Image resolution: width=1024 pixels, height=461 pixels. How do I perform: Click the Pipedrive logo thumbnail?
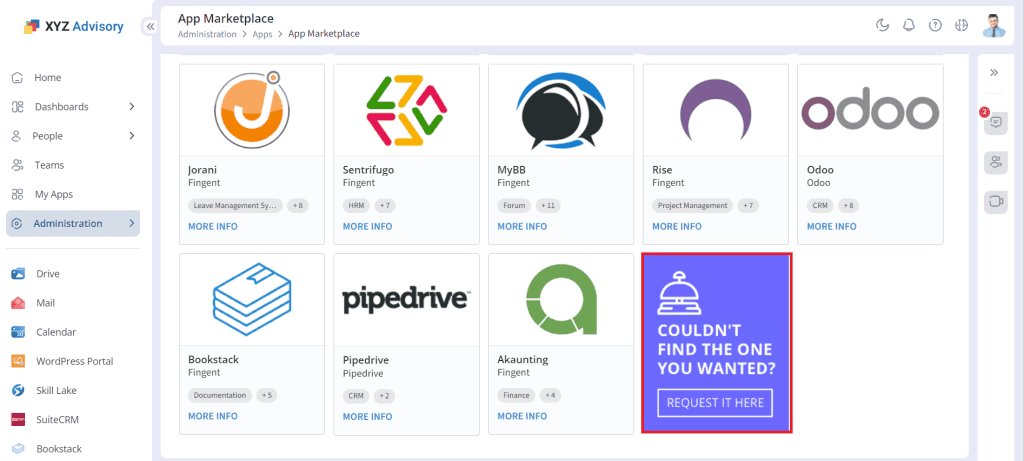pyautogui.click(x=406, y=299)
